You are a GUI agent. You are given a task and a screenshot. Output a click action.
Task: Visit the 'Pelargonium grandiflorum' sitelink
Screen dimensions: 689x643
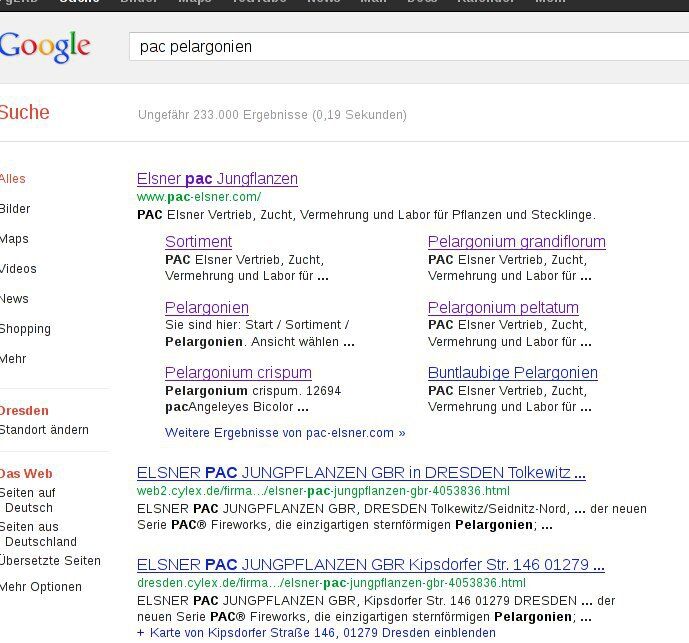tap(516, 242)
